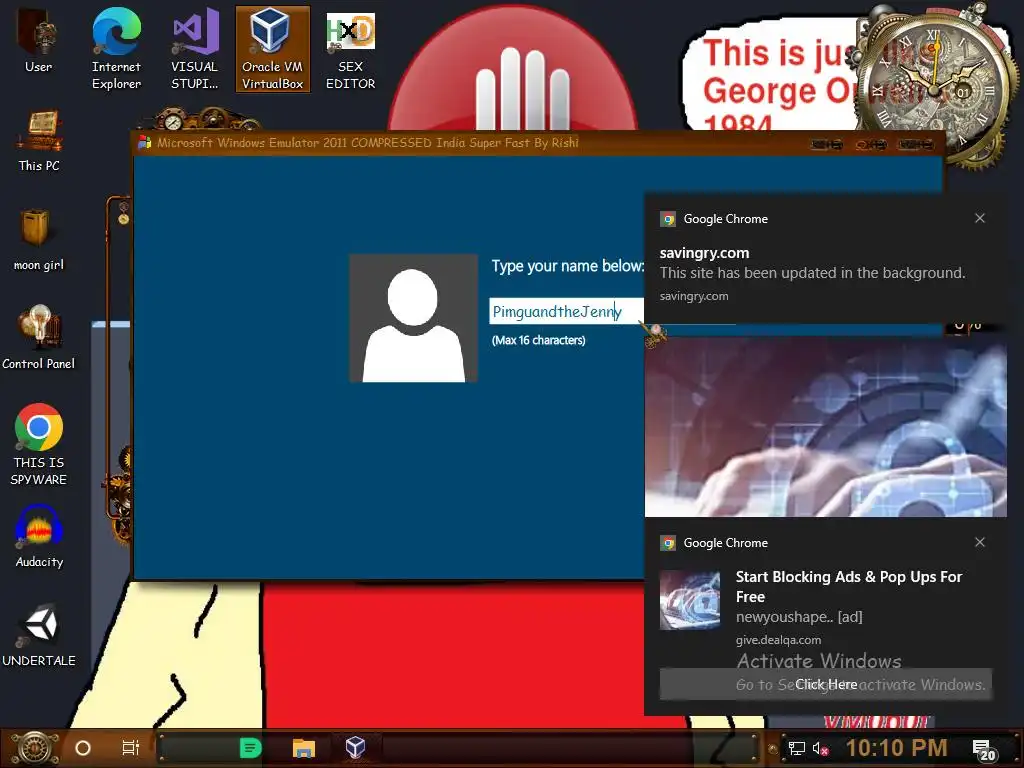The image size is (1024, 768).
Task: Select the Oracle VM VirtualBox icon
Action: [272, 50]
